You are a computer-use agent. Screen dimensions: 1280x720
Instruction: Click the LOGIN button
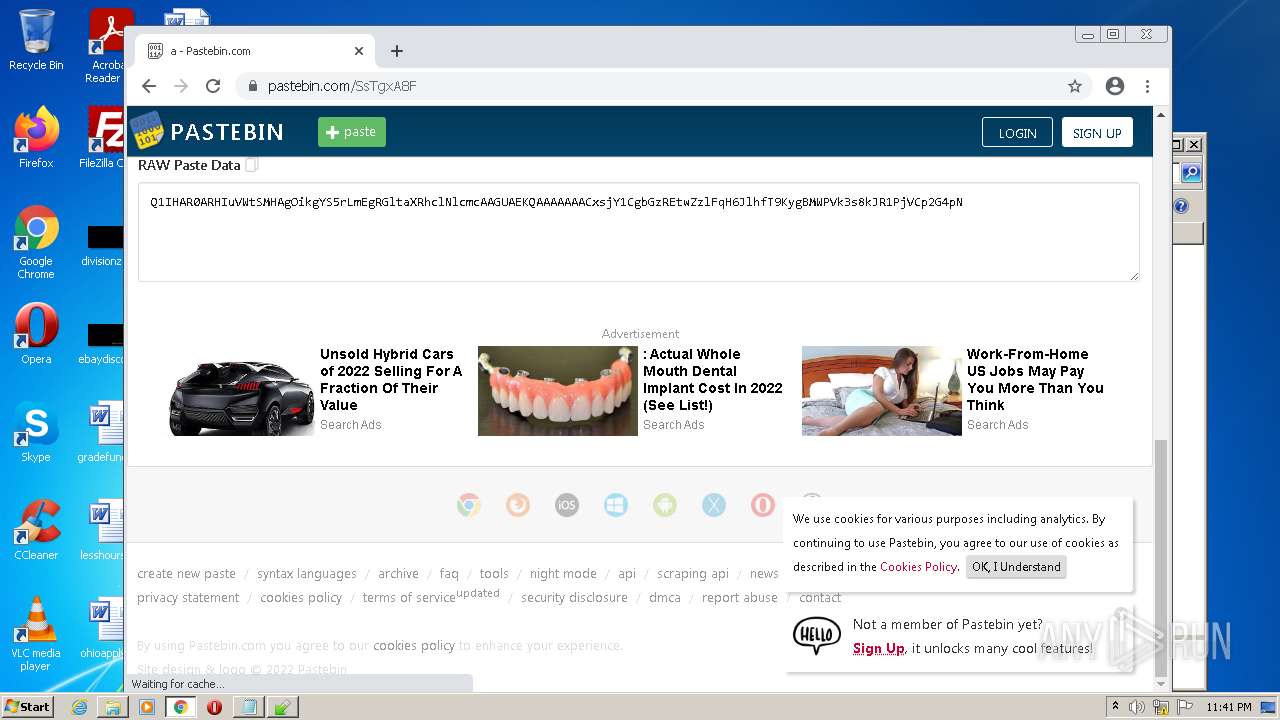pos(1017,133)
